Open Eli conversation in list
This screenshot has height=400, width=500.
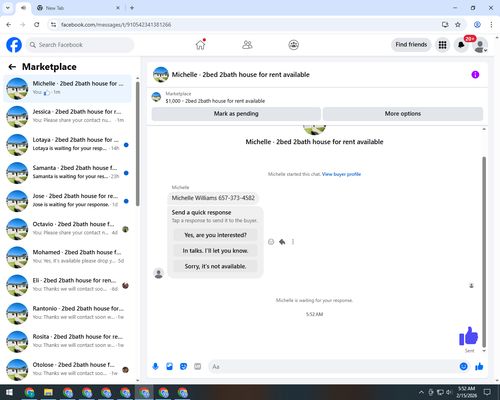(x=67, y=285)
